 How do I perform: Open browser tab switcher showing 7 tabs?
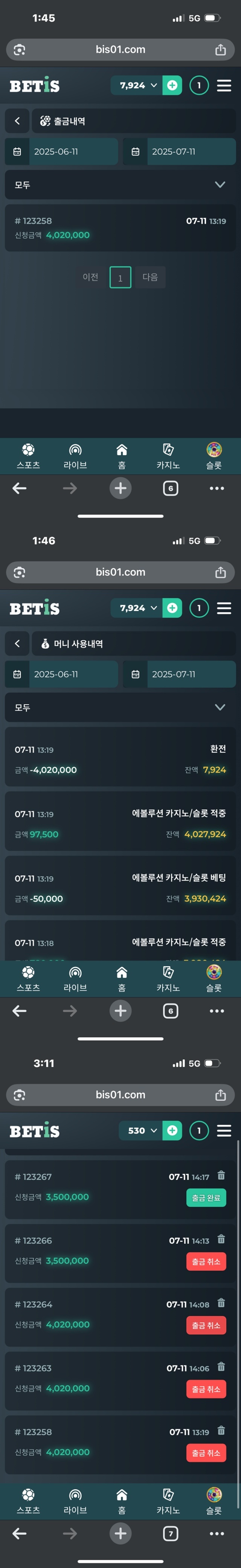tap(171, 1533)
